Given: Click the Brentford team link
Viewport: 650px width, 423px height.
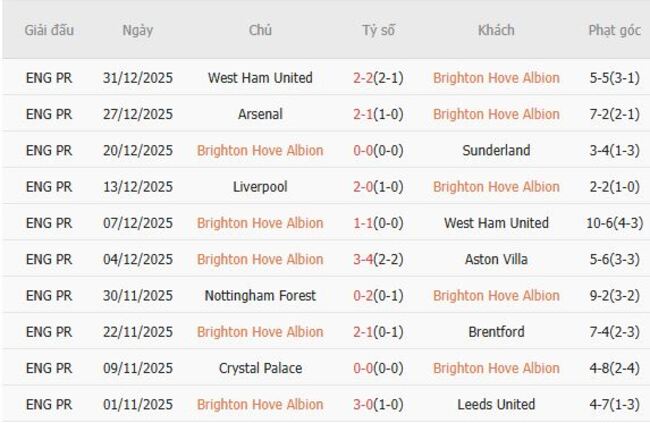Looking at the screenshot, I should [496, 332].
